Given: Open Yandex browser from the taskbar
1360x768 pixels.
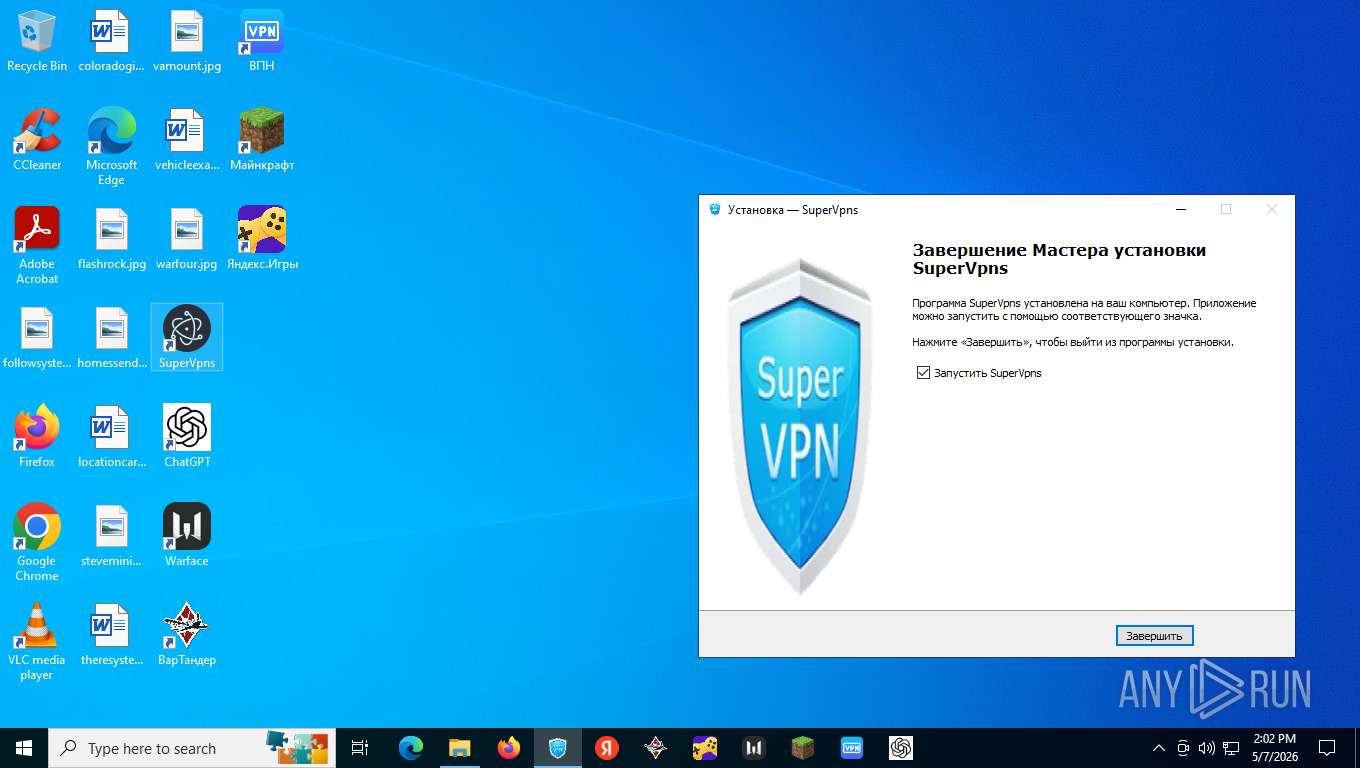Looking at the screenshot, I should 607,748.
